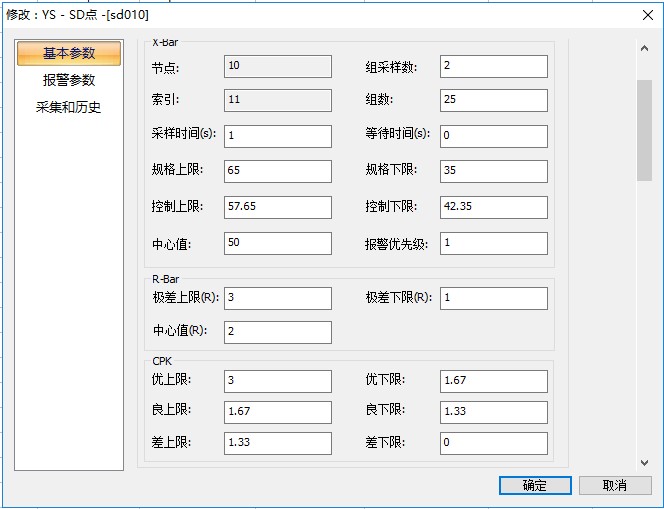664x509 pixels.
Task: Click the scrollbar up arrow
Action: click(645, 48)
